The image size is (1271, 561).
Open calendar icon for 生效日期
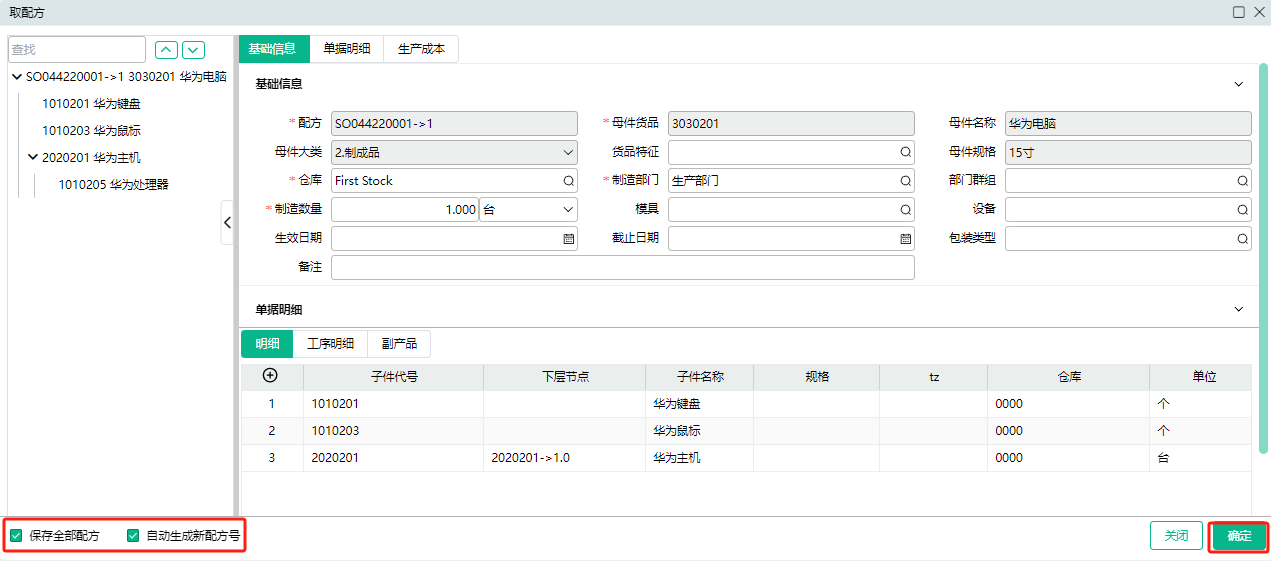[x=568, y=239]
